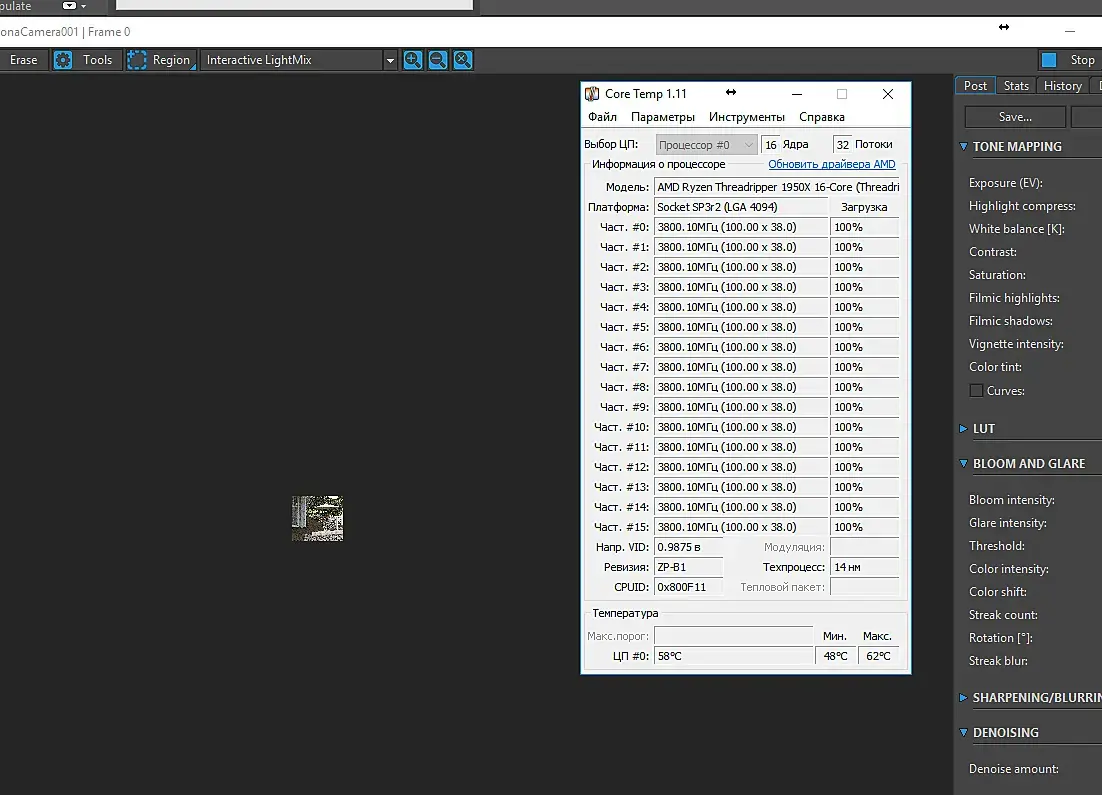
Task: Switch to the Post tab
Action: tap(975, 86)
